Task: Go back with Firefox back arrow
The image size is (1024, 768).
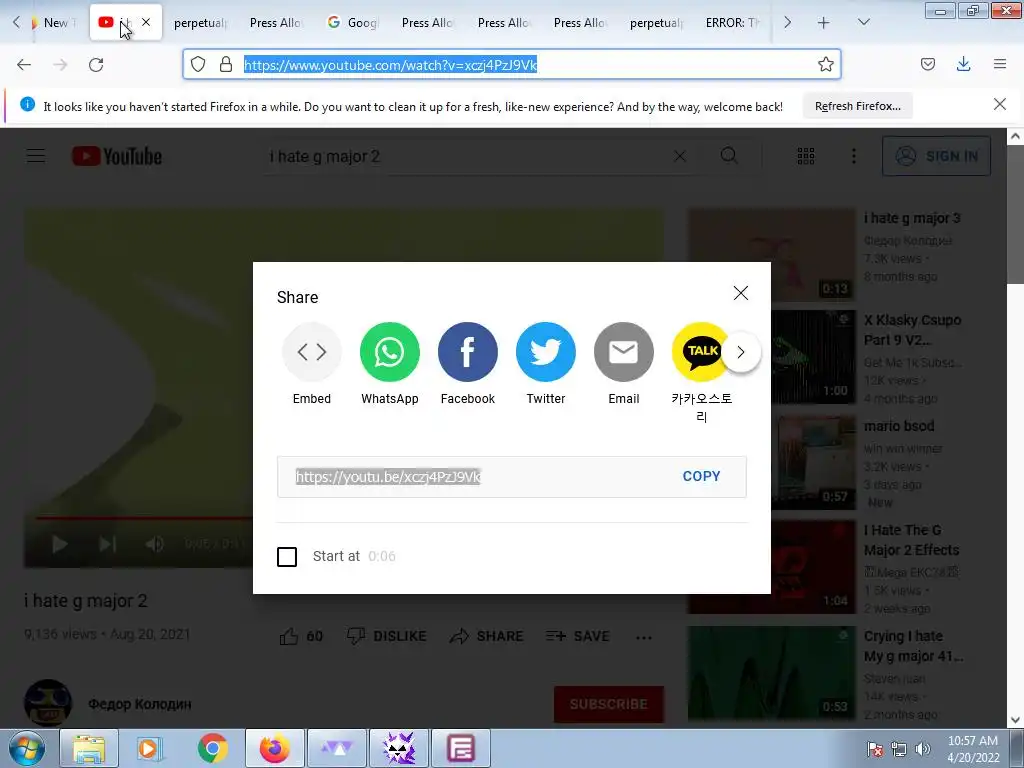Action: pos(24,65)
